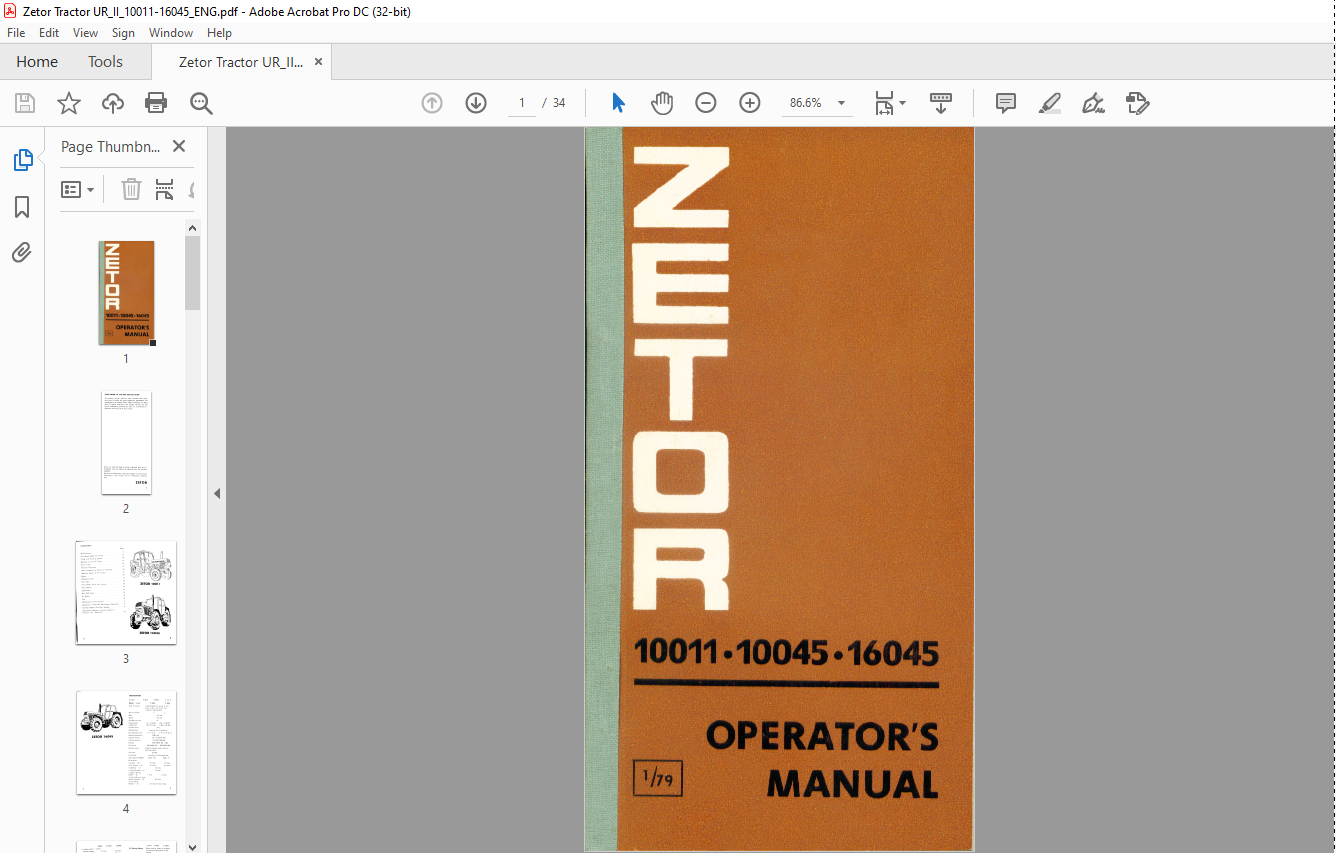
Task: Select page 3 thumbnail with tractor drawings
Action: (126, 593)
